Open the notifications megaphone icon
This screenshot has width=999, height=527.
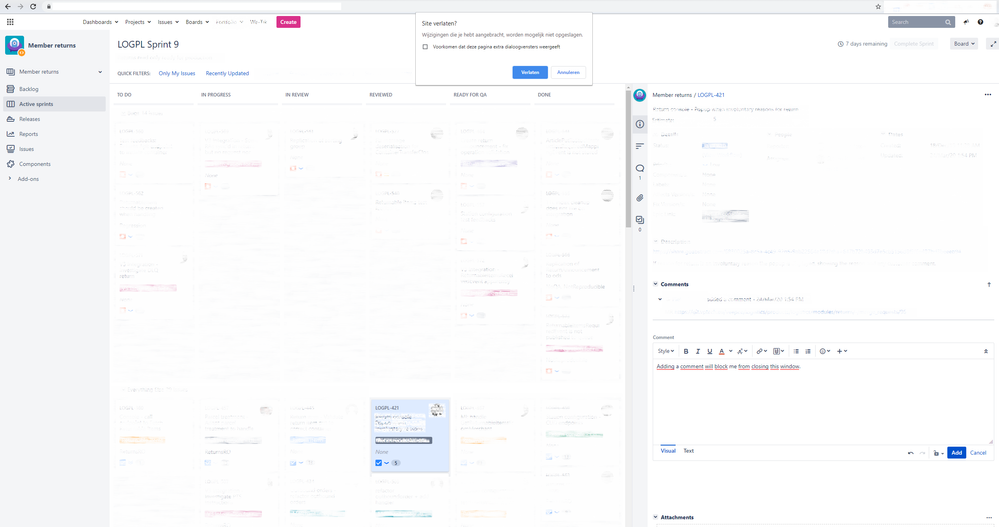966,22
